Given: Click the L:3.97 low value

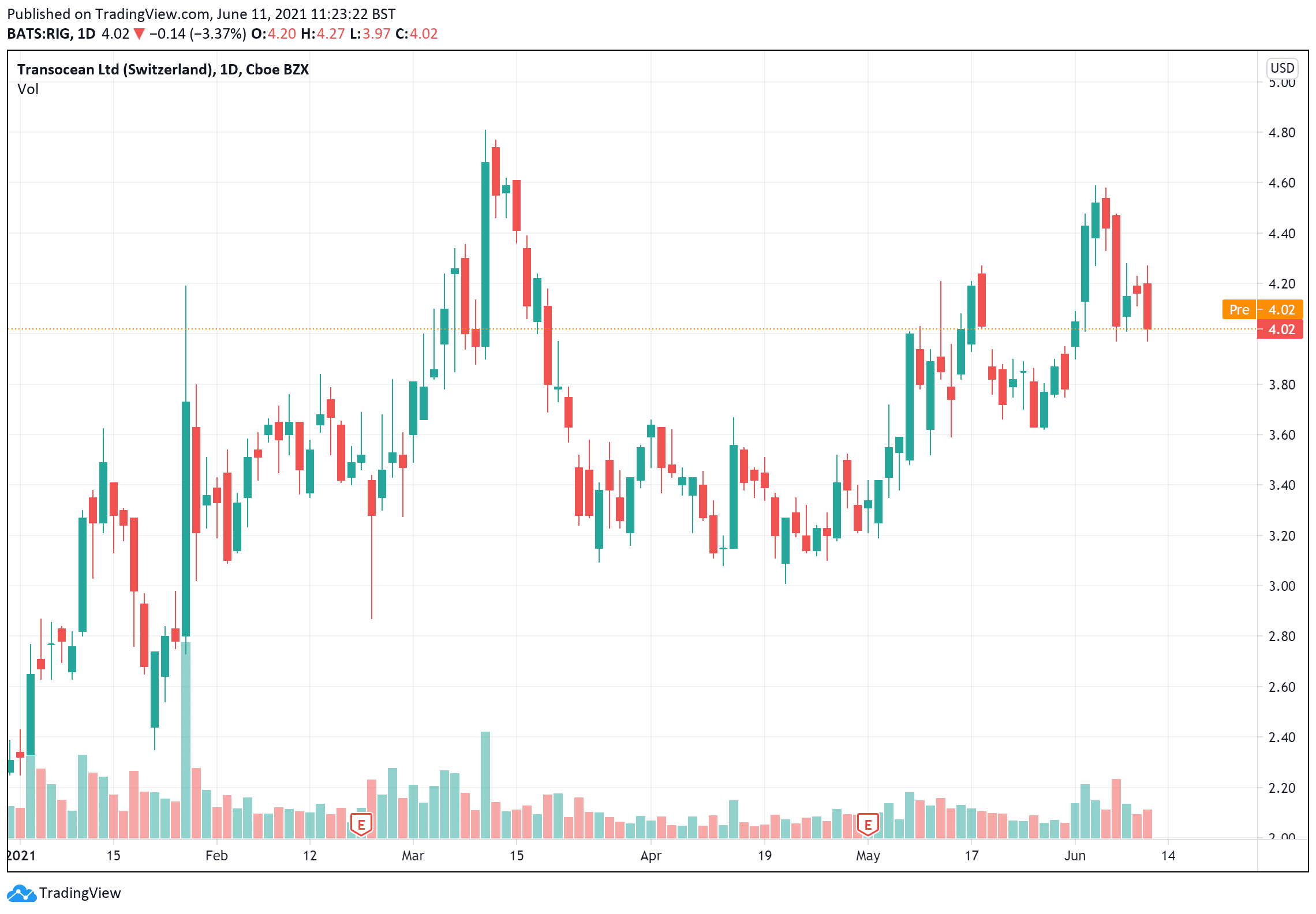Looking at the screenshot, I should [x=370, y=33].
